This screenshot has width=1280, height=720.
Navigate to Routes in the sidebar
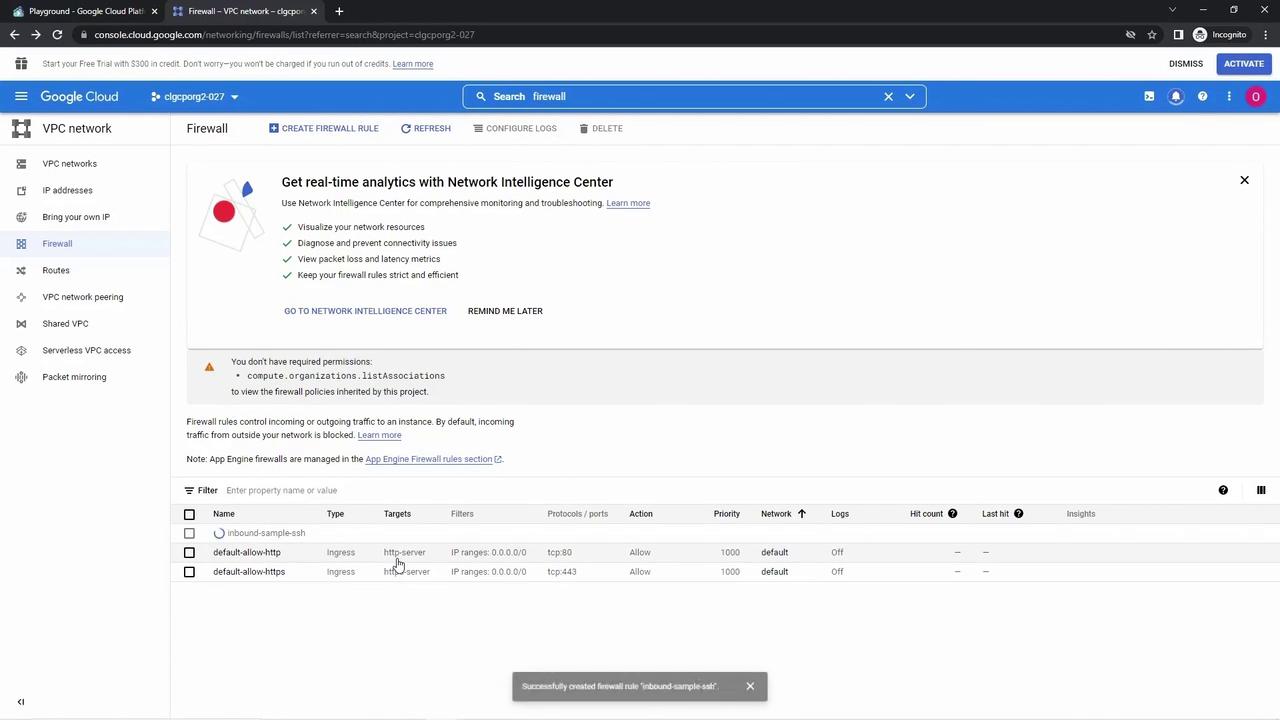pyautogui.click(x=56, y=270)
